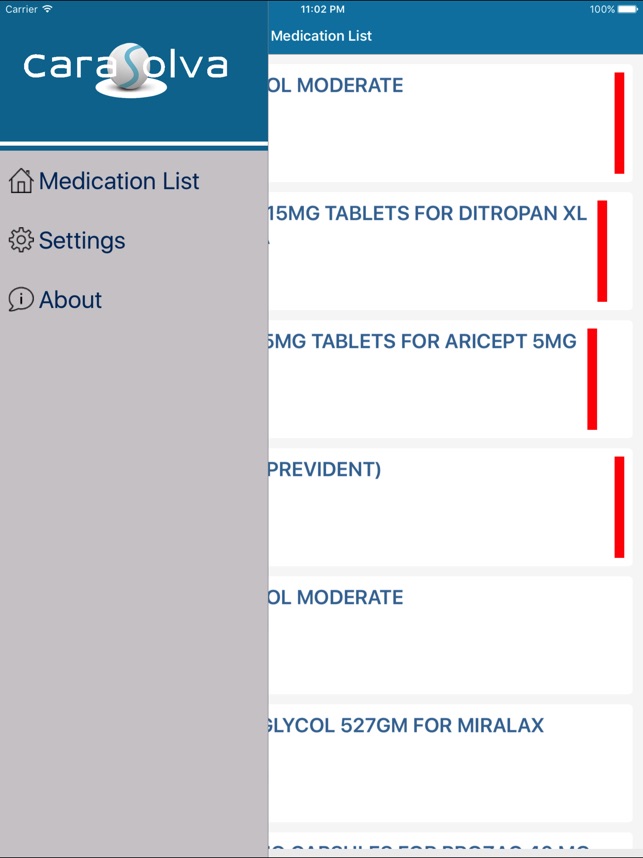Tap the red bar on Ditropan XL card
The width and height of the screenshot is (643, 858).
click(x=602, y=251)
